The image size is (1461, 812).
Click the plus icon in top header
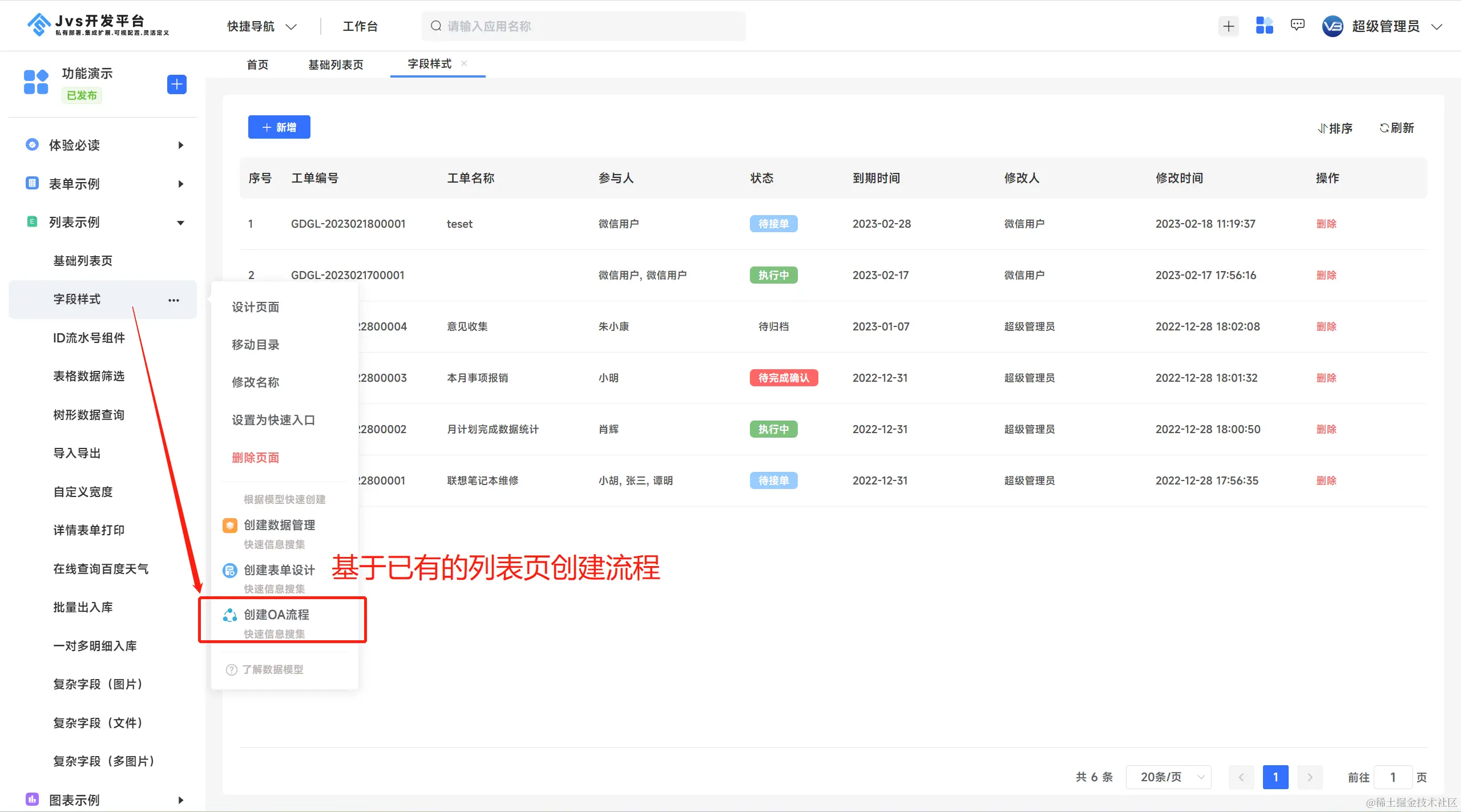(x=1228, y=26)
